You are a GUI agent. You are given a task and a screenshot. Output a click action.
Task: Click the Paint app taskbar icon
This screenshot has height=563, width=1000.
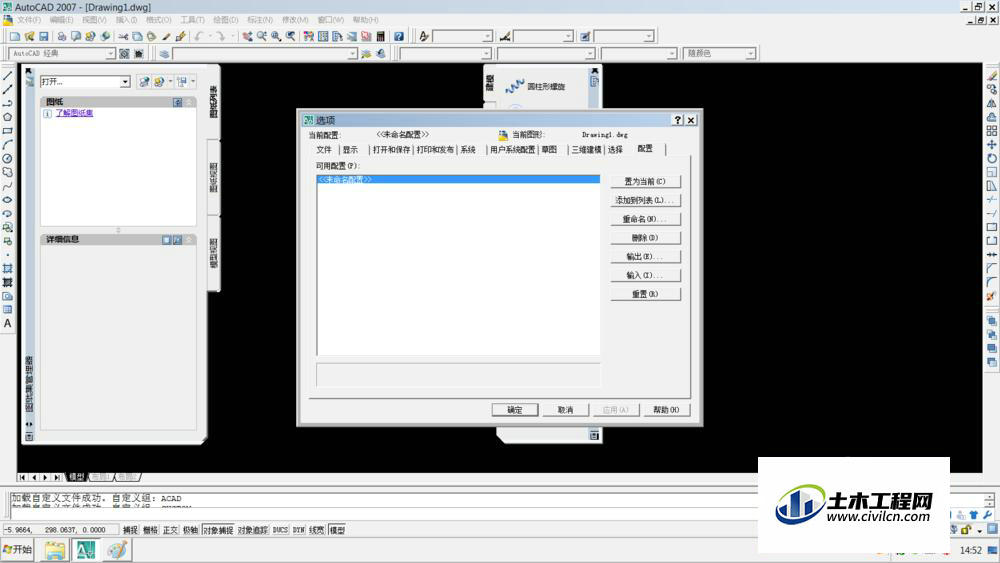click(x=117, y=550)
